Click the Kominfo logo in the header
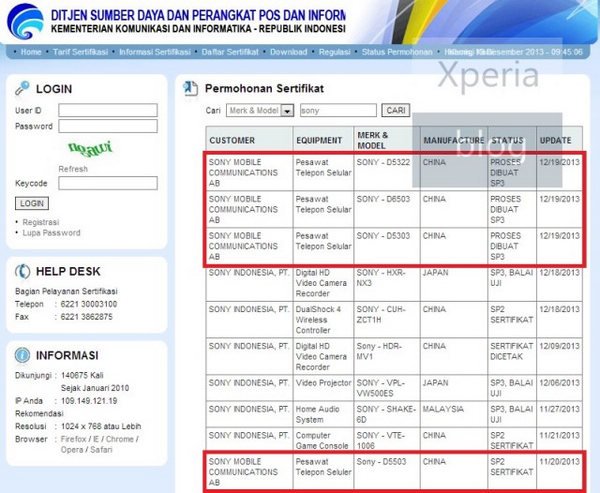This screenshot has height=493, width=600. click(25, 21)
